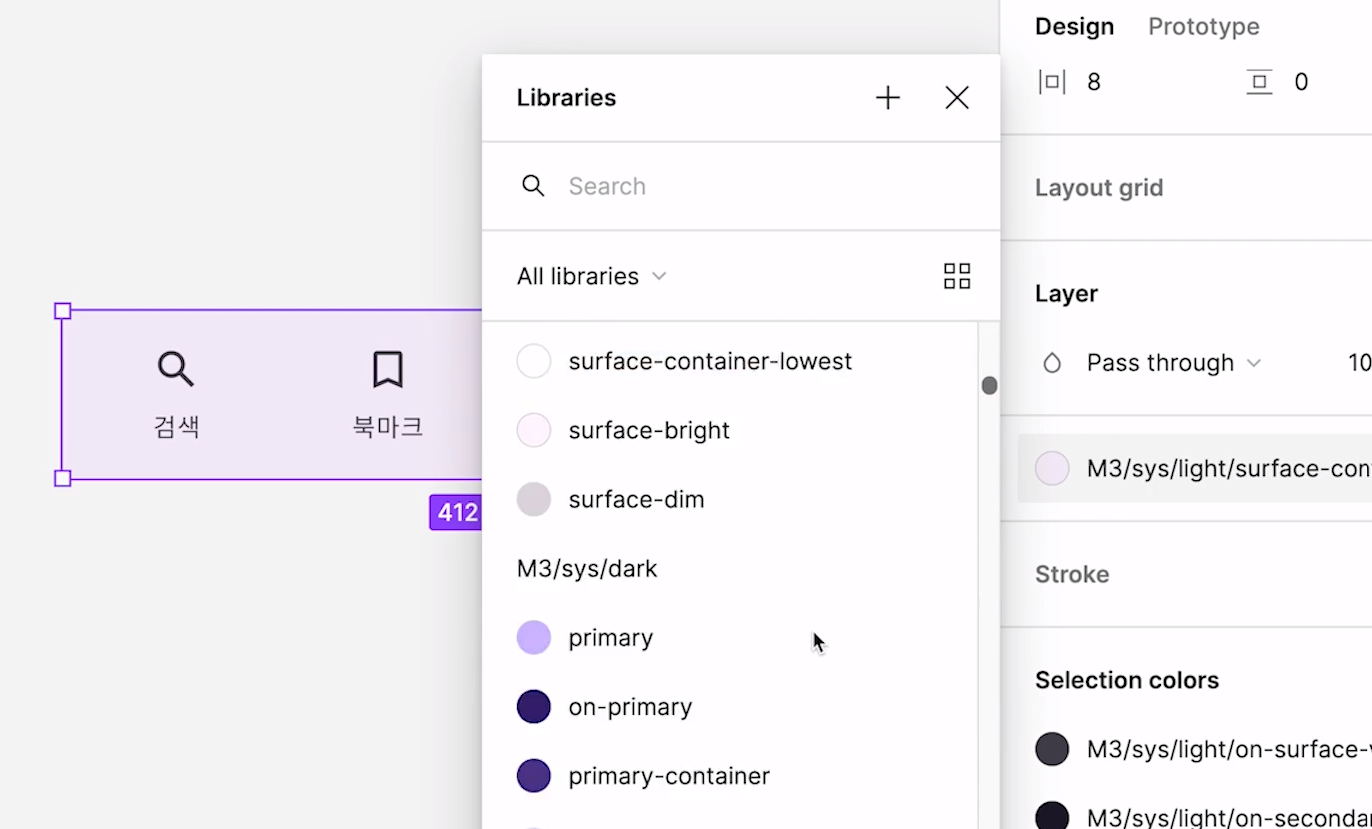Click the frame's top-left resize handle

click(x=62, y=311)
